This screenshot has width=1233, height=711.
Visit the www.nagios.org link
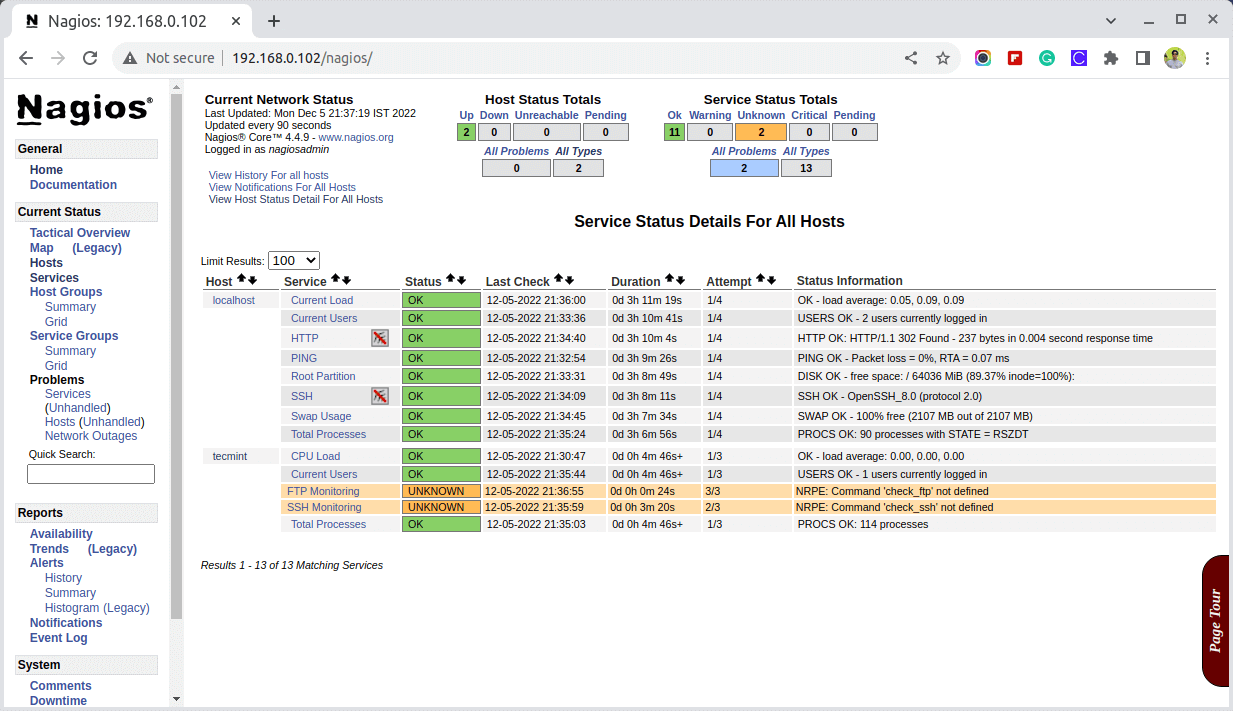(x=355, y=137)
